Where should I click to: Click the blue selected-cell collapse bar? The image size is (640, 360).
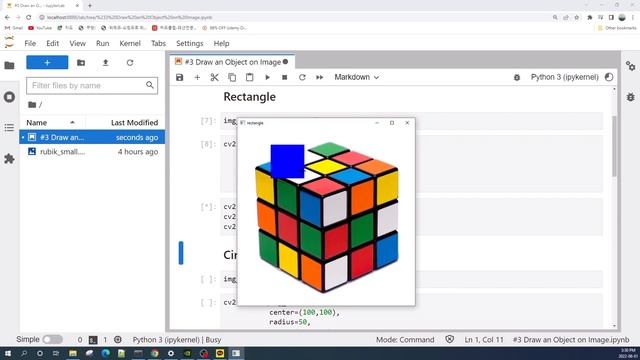click(x=181, y=253)
